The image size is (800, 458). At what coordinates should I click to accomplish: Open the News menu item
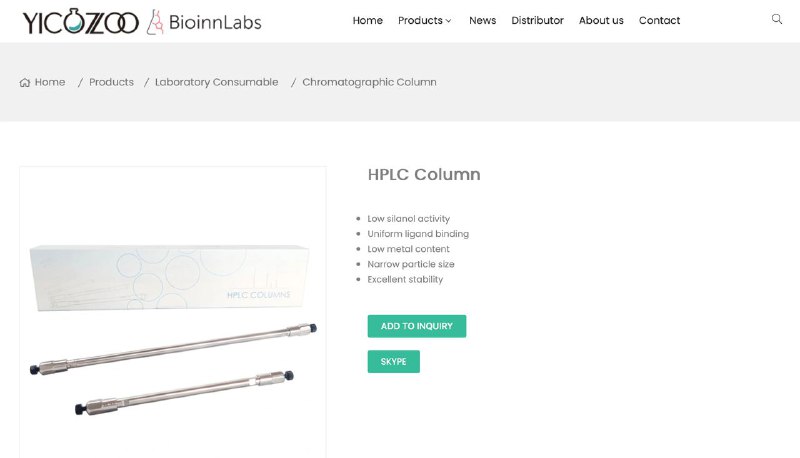pyautogui.click(x=482, y=20)
